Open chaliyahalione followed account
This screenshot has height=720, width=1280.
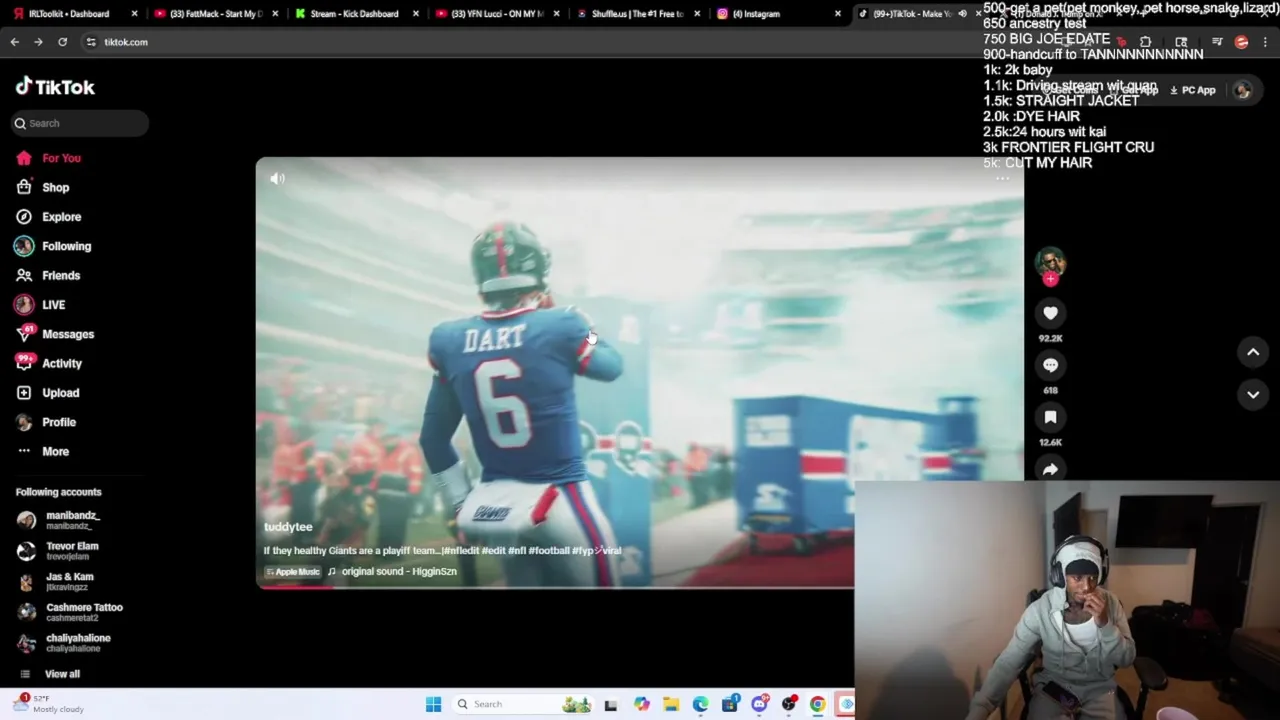tap(63, 642)
